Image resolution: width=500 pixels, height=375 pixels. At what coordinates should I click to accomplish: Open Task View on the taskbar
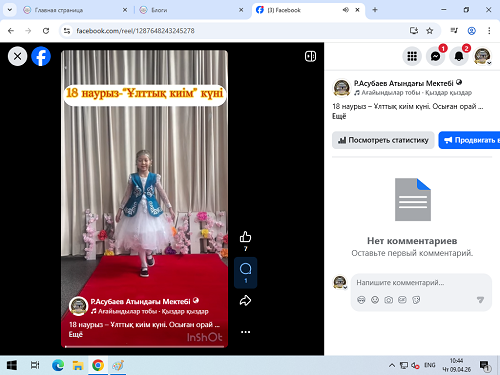coord(35,365)
